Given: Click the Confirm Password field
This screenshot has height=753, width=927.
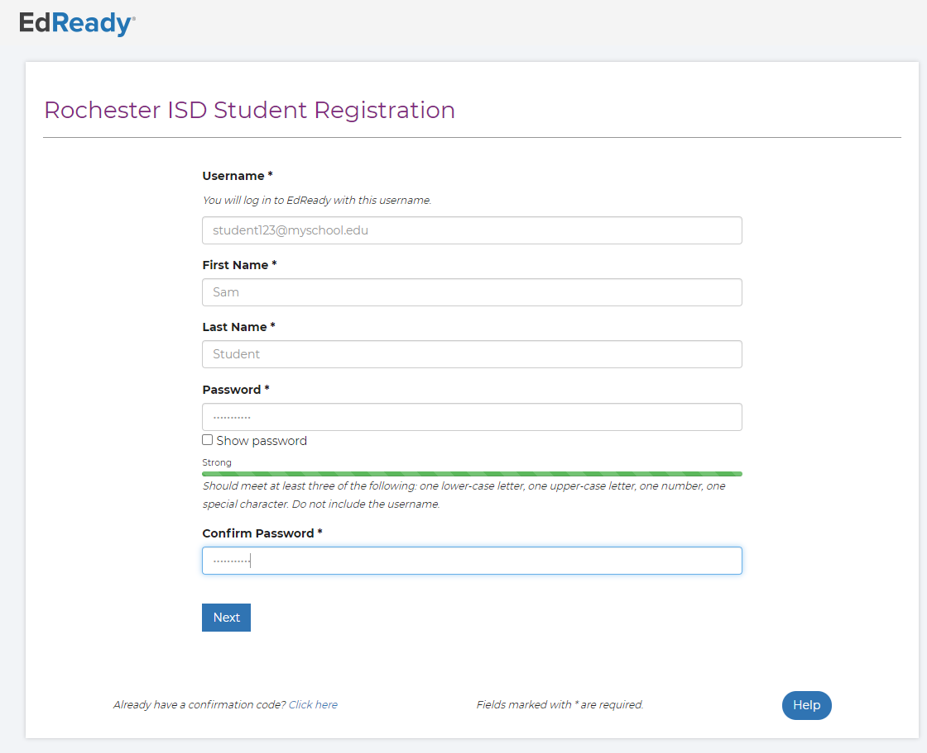Looking at the screenshot, I should click(x=470, y=560).
